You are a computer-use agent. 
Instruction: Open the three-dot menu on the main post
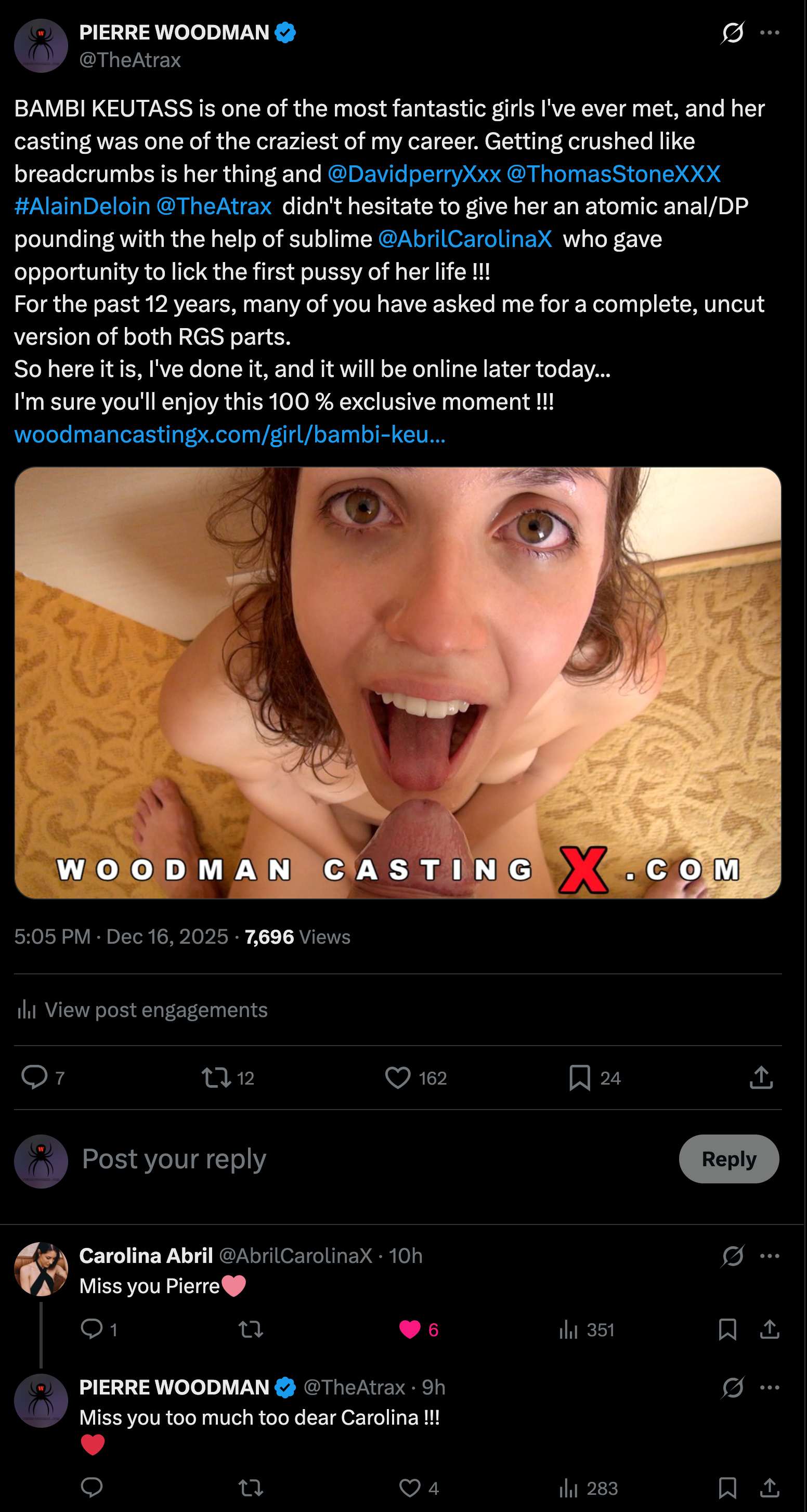point(769,32)
